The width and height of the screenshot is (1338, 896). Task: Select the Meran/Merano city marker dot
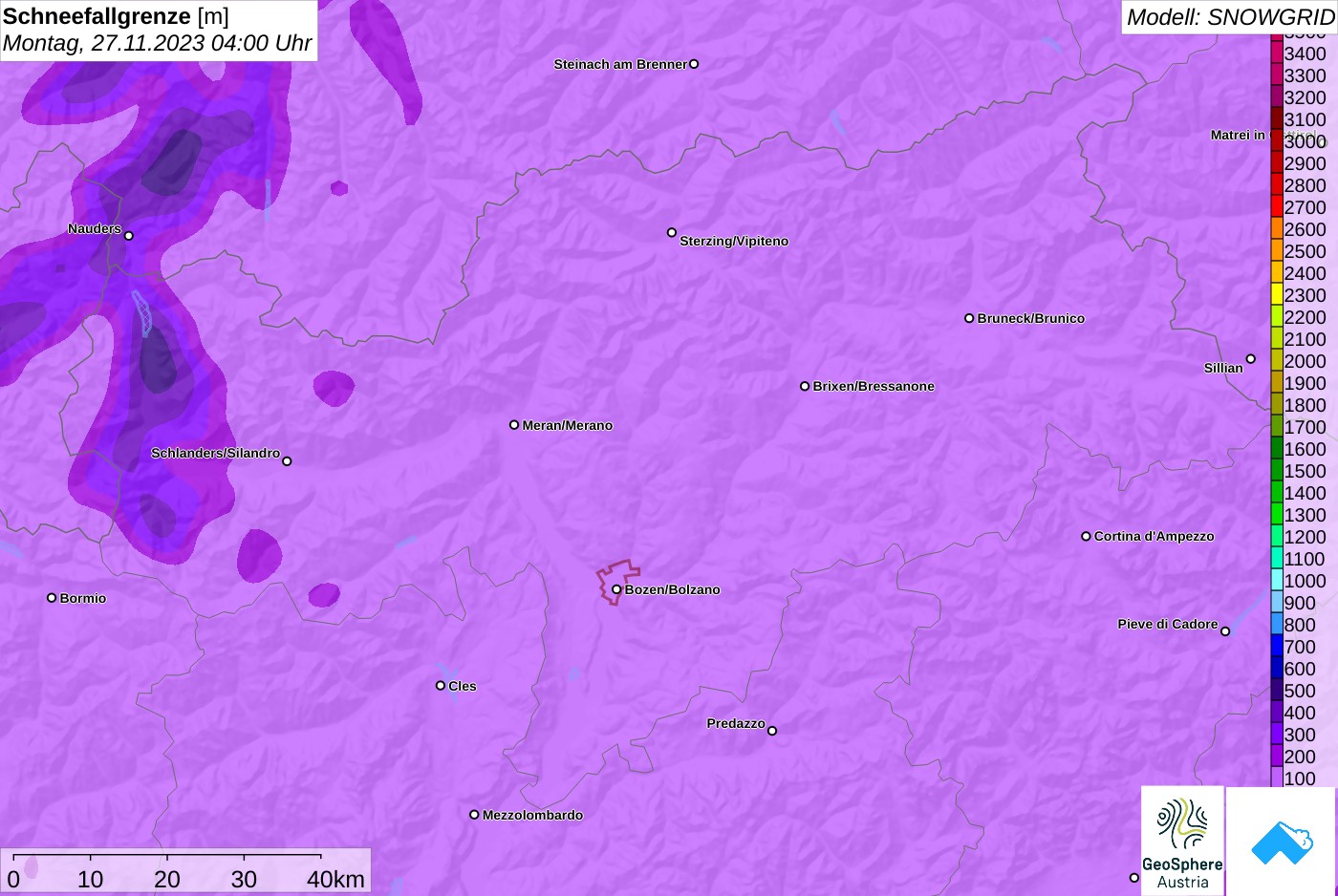click(514, 424)
